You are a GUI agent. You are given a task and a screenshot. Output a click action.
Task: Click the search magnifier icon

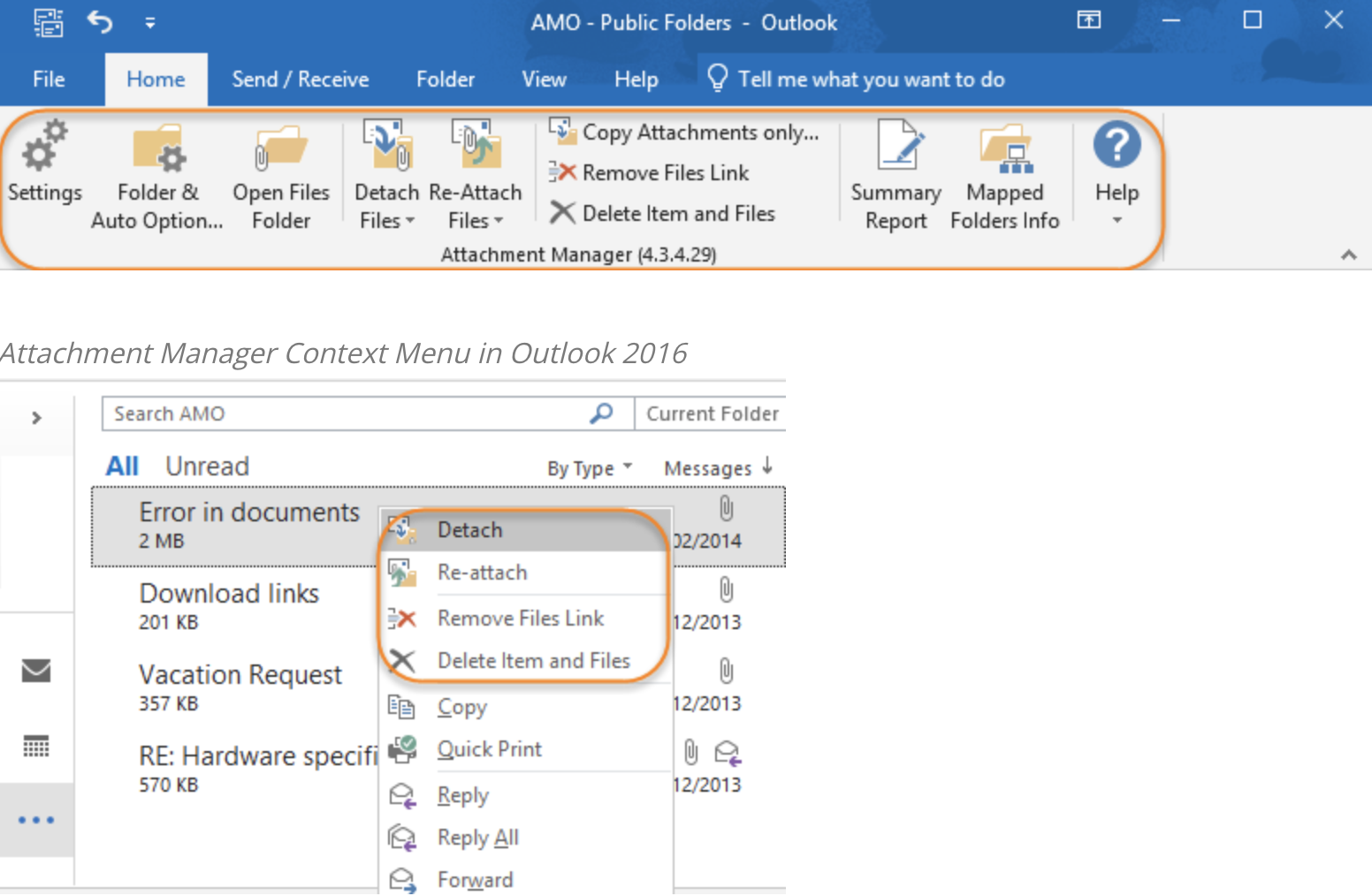tap(601, 413)
